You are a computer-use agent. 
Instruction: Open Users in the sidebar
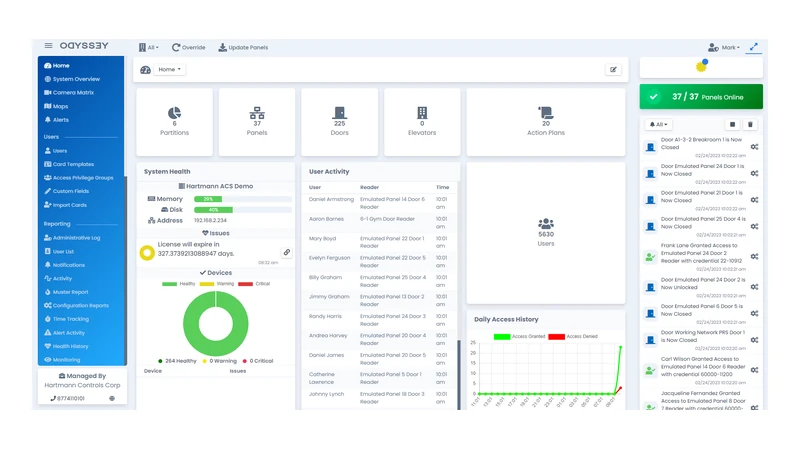56,151
